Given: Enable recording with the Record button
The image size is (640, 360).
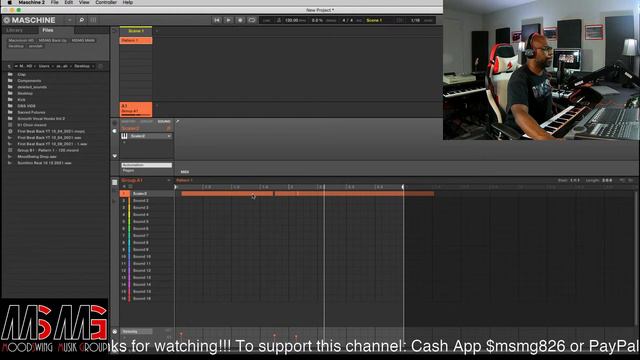Looking at the screenshot, I should point(240,20).
